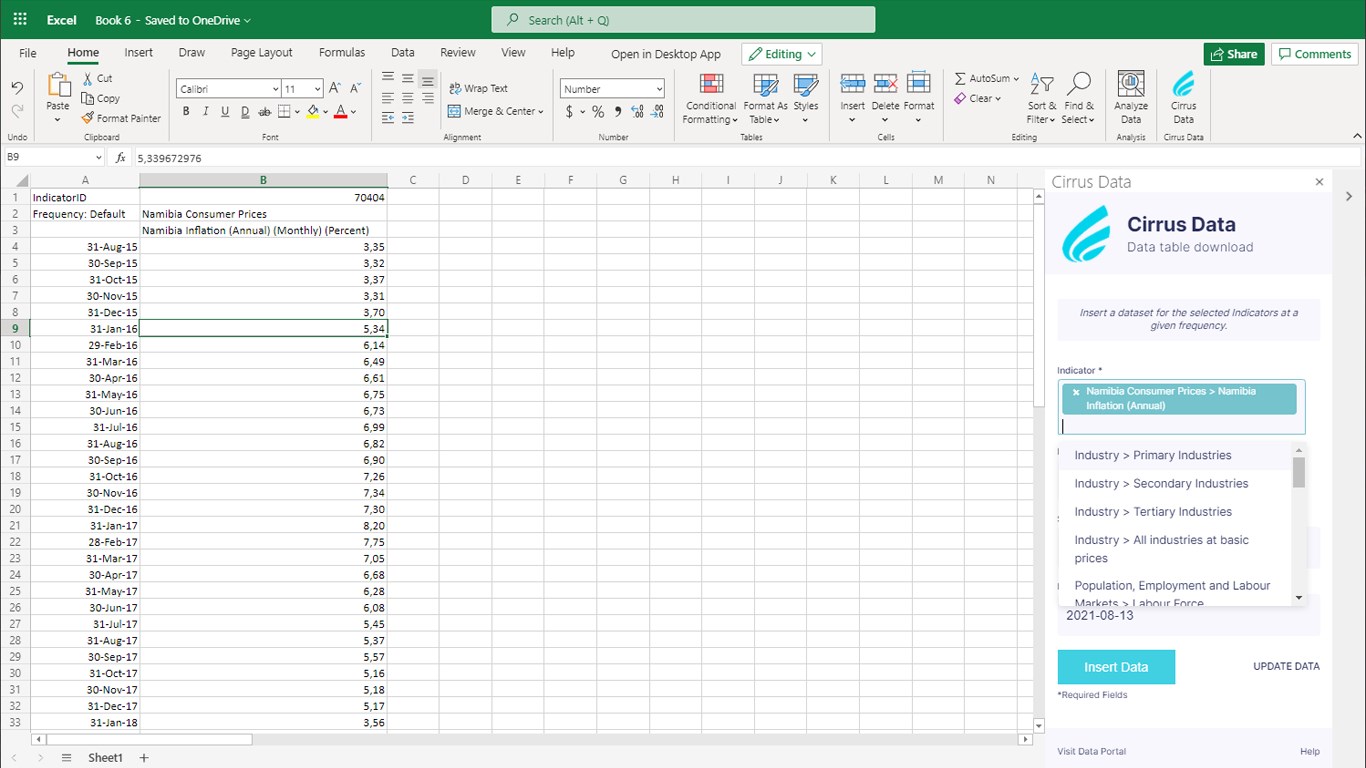Click Open in Desktop App
The width and height of the screenshot is (1366, 768).
coord(666,54)
